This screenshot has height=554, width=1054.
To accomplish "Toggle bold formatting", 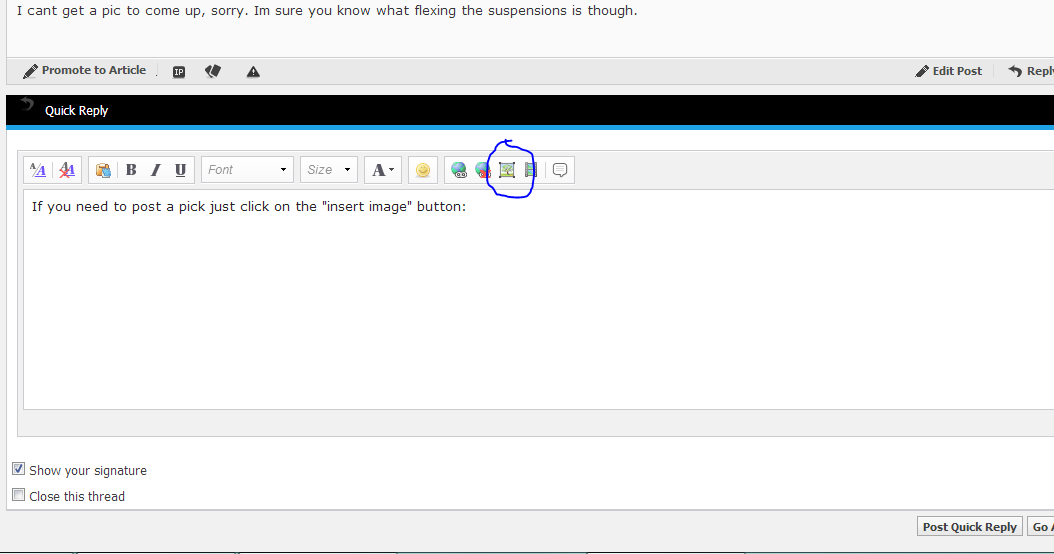I will coord(131,170).
